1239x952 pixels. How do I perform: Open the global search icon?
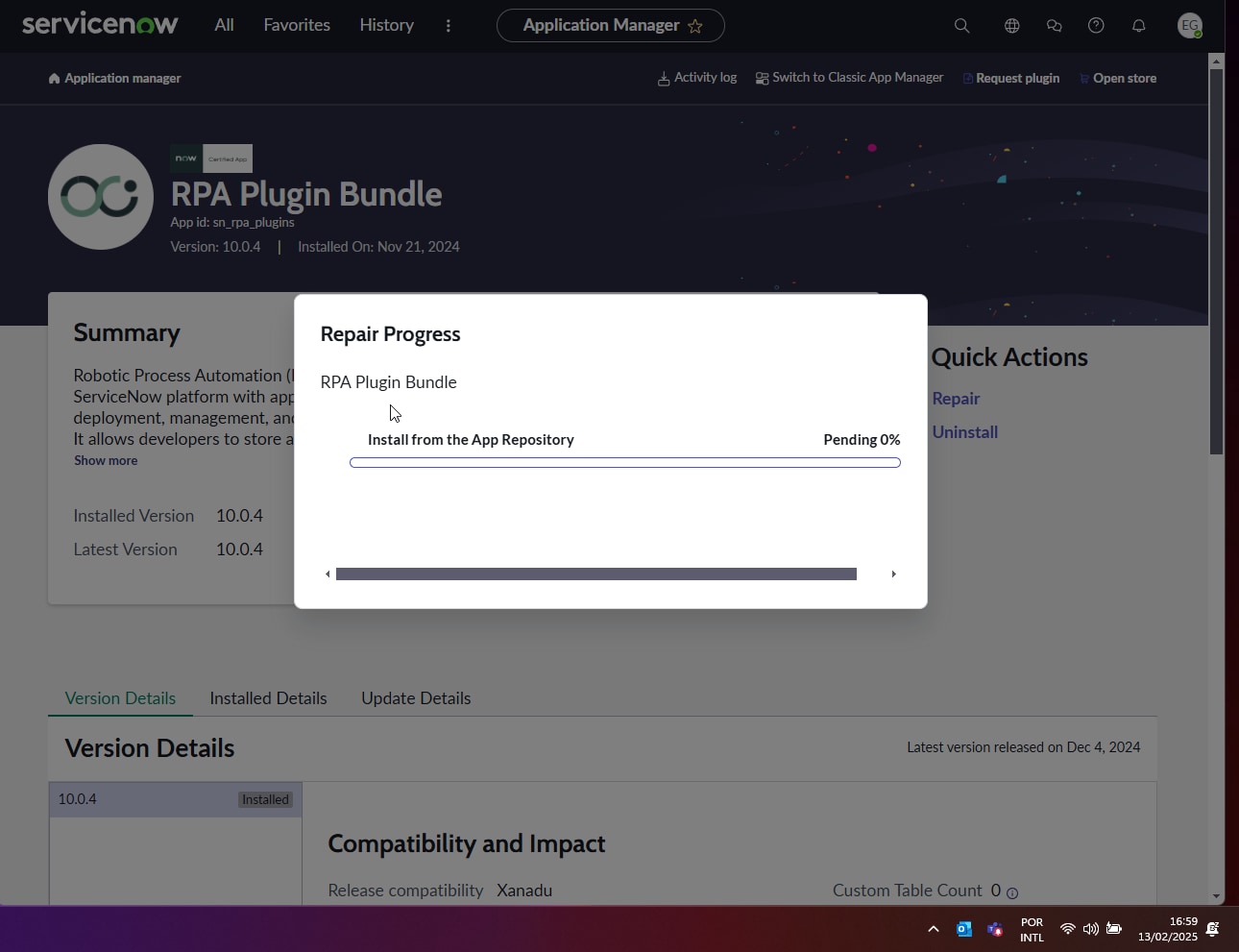pos(961,26)
